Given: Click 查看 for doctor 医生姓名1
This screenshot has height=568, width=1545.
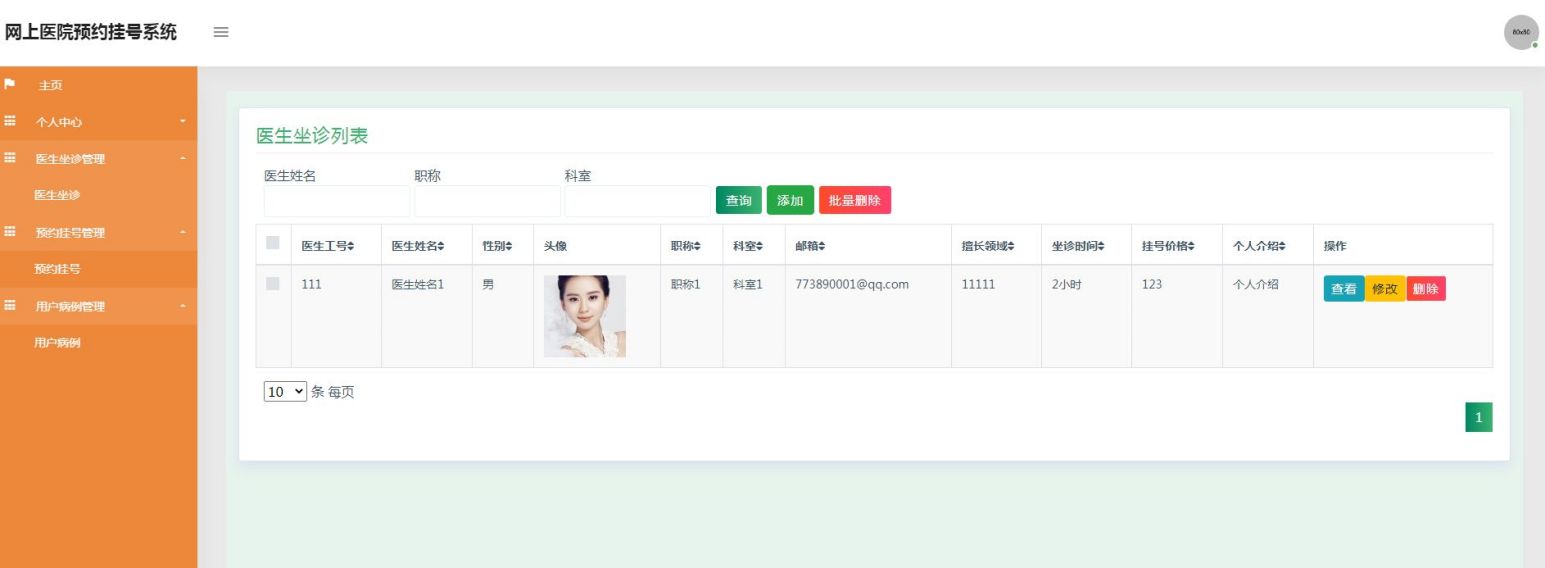Looking at the screenshot, I should pyautogui.click(x=1344, y=289).
